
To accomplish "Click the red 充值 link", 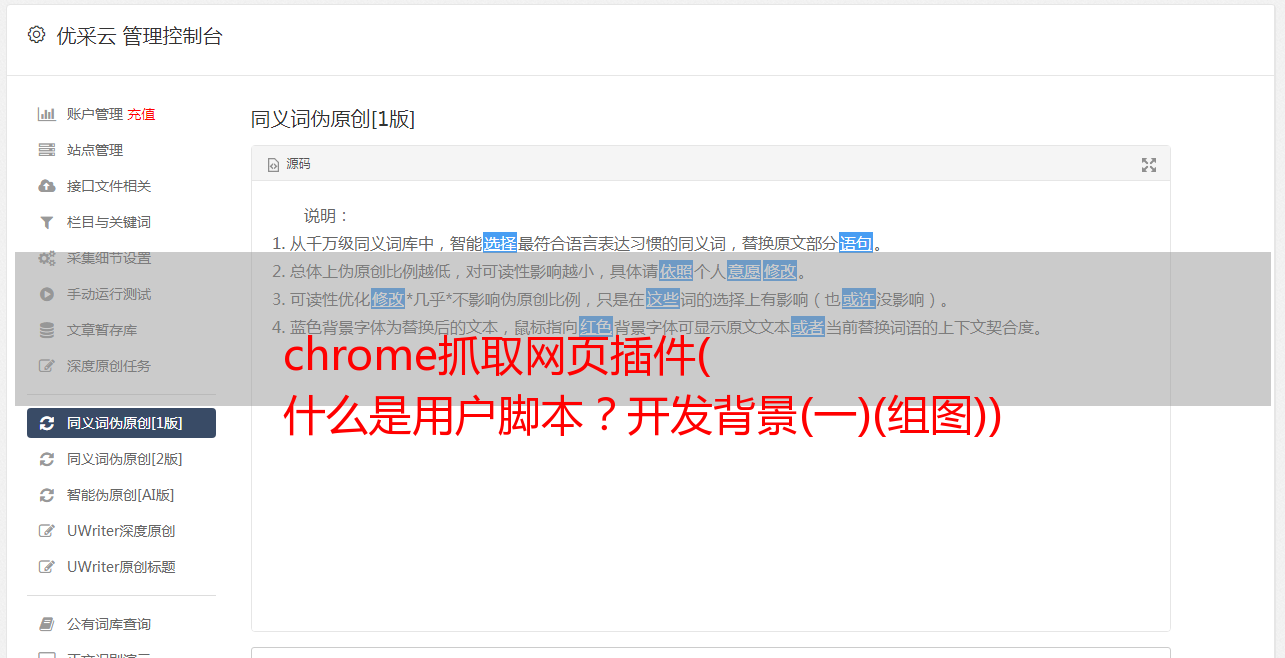I will (x=141, y=114).
